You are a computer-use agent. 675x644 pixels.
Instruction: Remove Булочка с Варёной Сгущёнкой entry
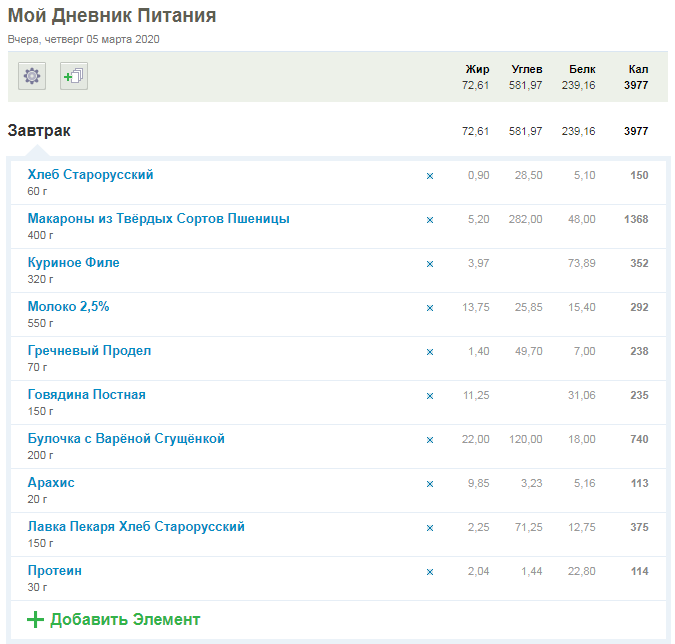[430, 440]
